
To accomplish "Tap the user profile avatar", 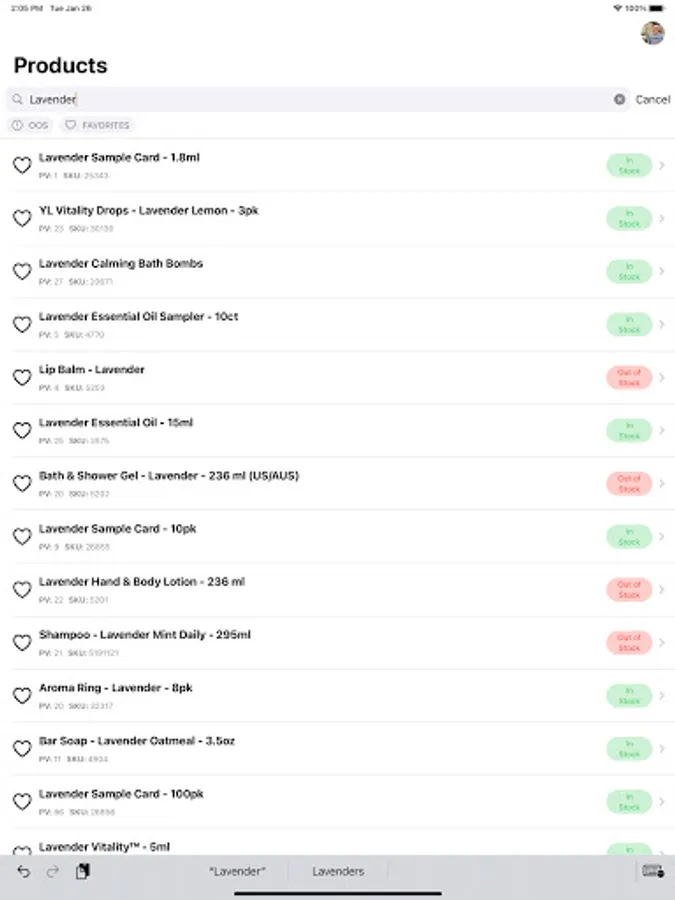I will point(653,33).
